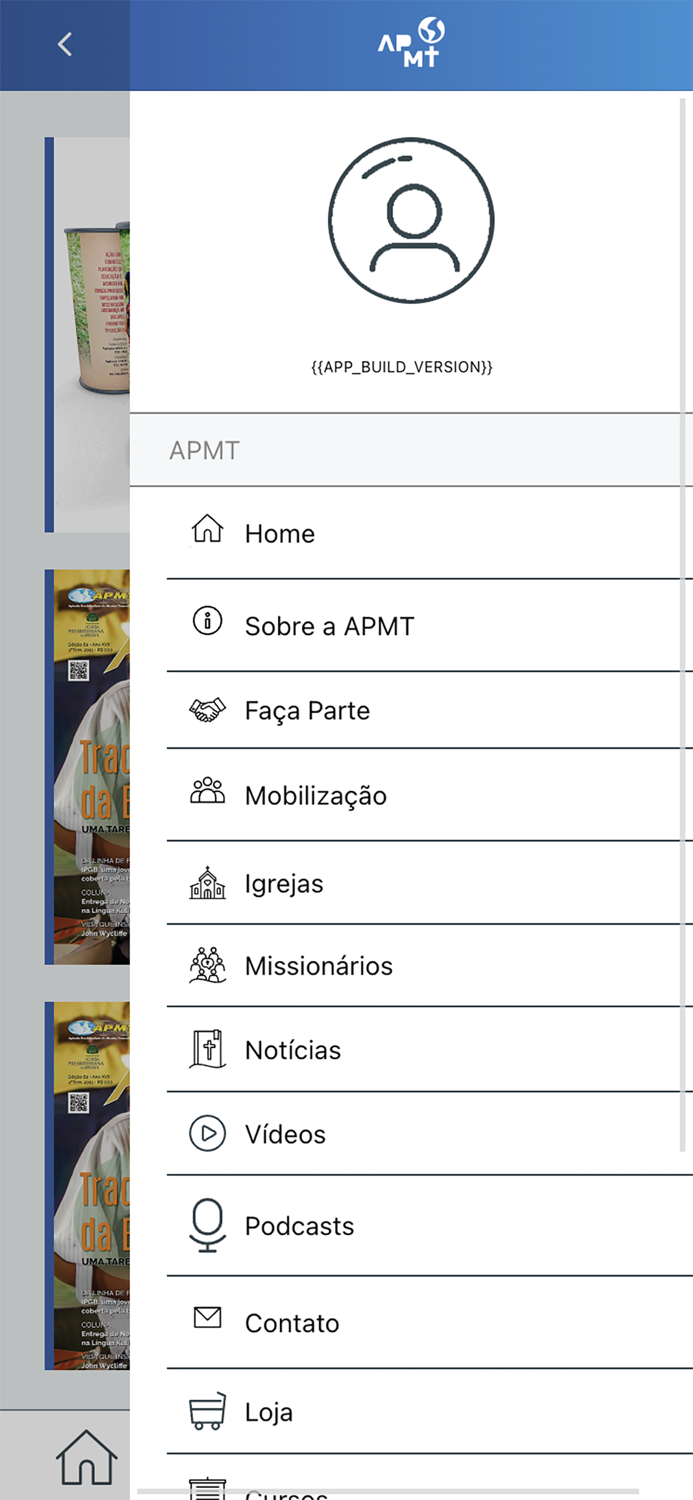Tap the Notícias flag icon

coord(207,1046)
